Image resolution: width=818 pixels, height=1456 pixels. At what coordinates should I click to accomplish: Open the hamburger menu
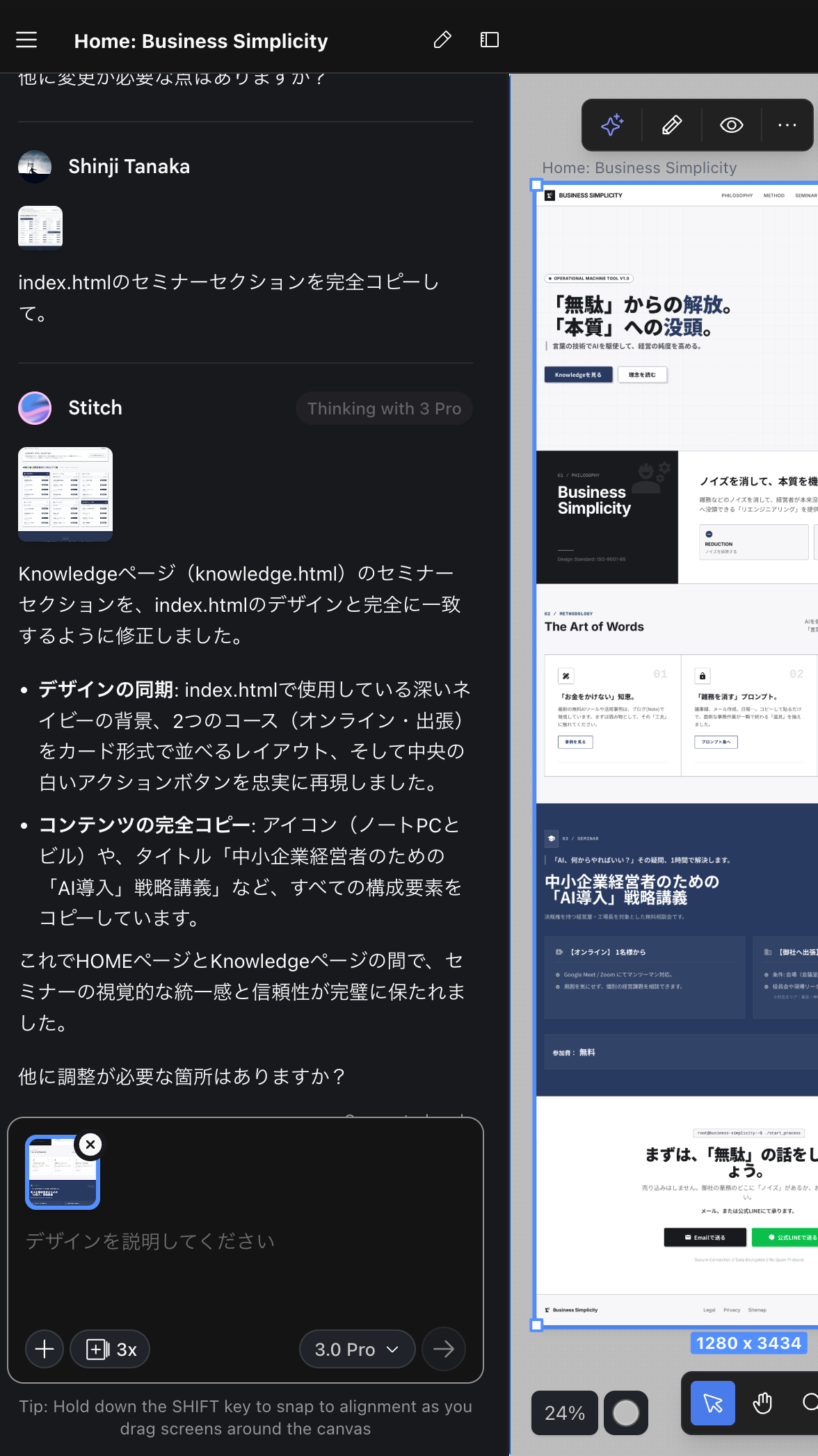click(x=26, y=40)
